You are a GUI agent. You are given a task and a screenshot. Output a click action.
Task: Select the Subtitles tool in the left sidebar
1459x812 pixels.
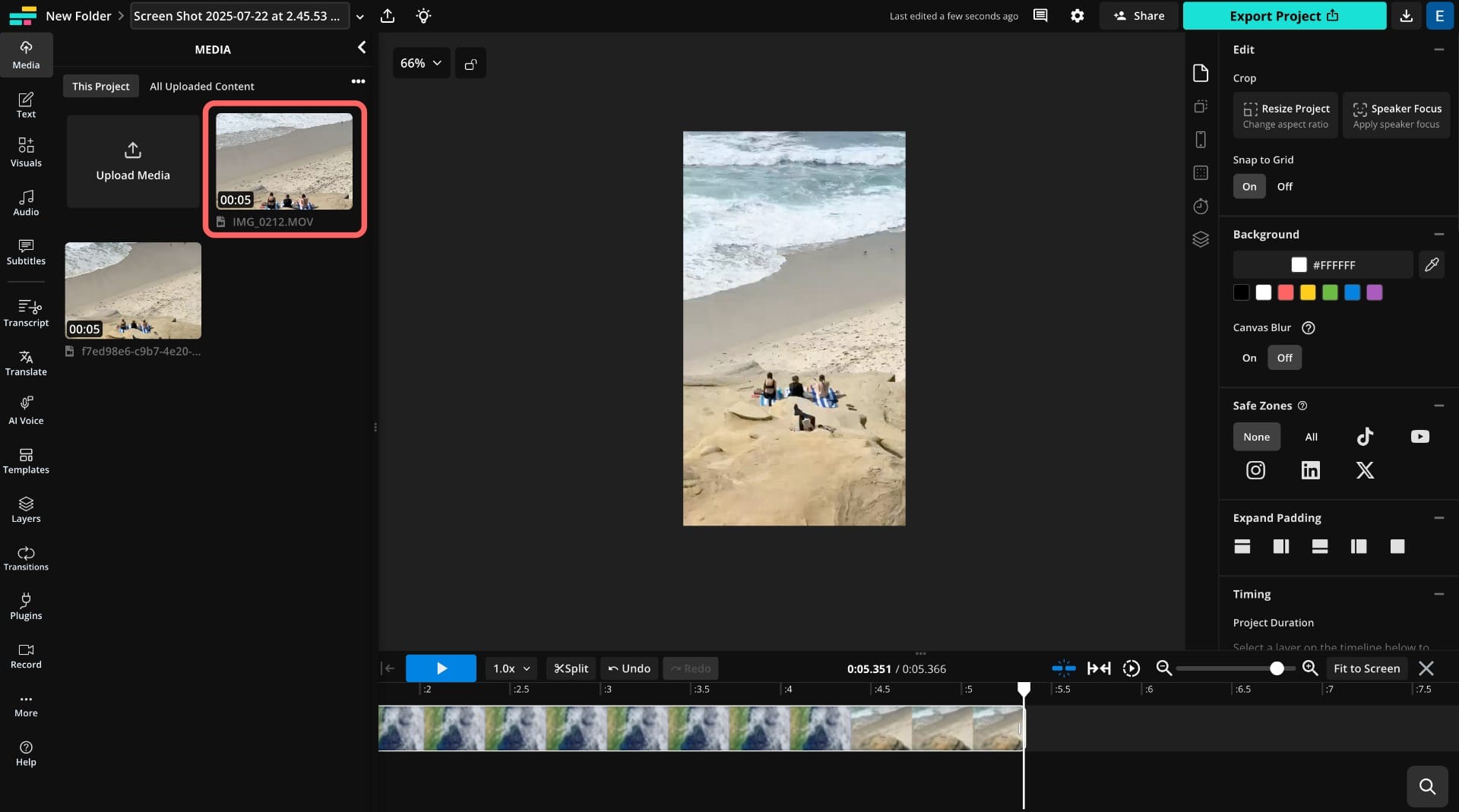26,252
